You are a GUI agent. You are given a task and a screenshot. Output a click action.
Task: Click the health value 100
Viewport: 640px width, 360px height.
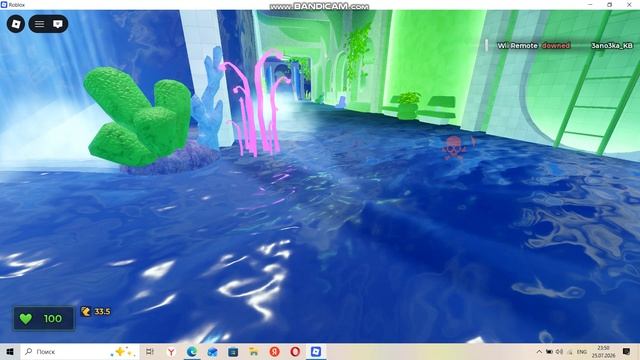[x=53, y=319]
